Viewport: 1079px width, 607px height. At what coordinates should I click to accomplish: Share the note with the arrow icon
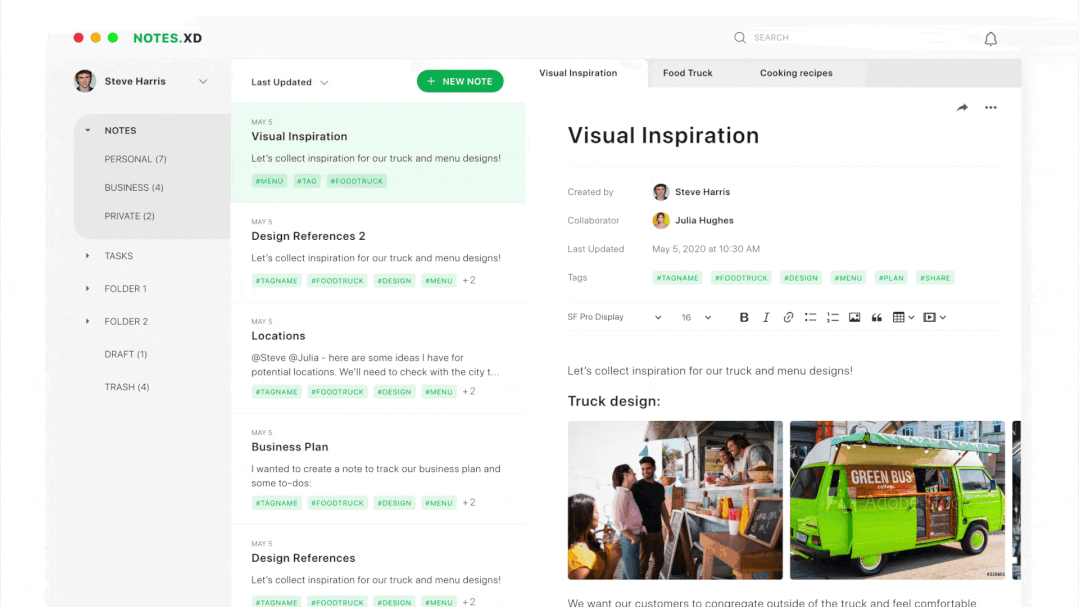962,108
